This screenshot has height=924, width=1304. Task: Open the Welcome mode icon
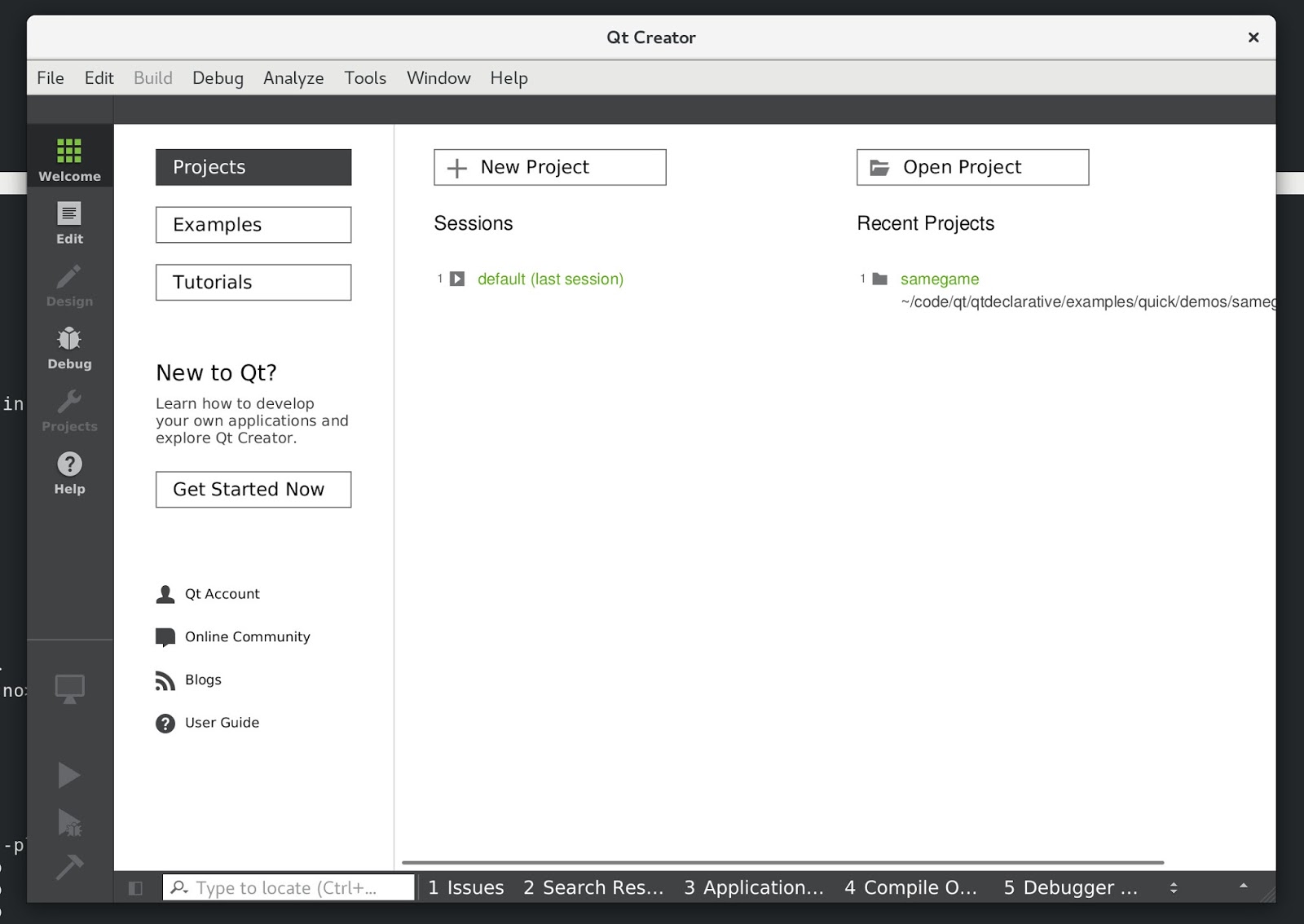(69, 156)
